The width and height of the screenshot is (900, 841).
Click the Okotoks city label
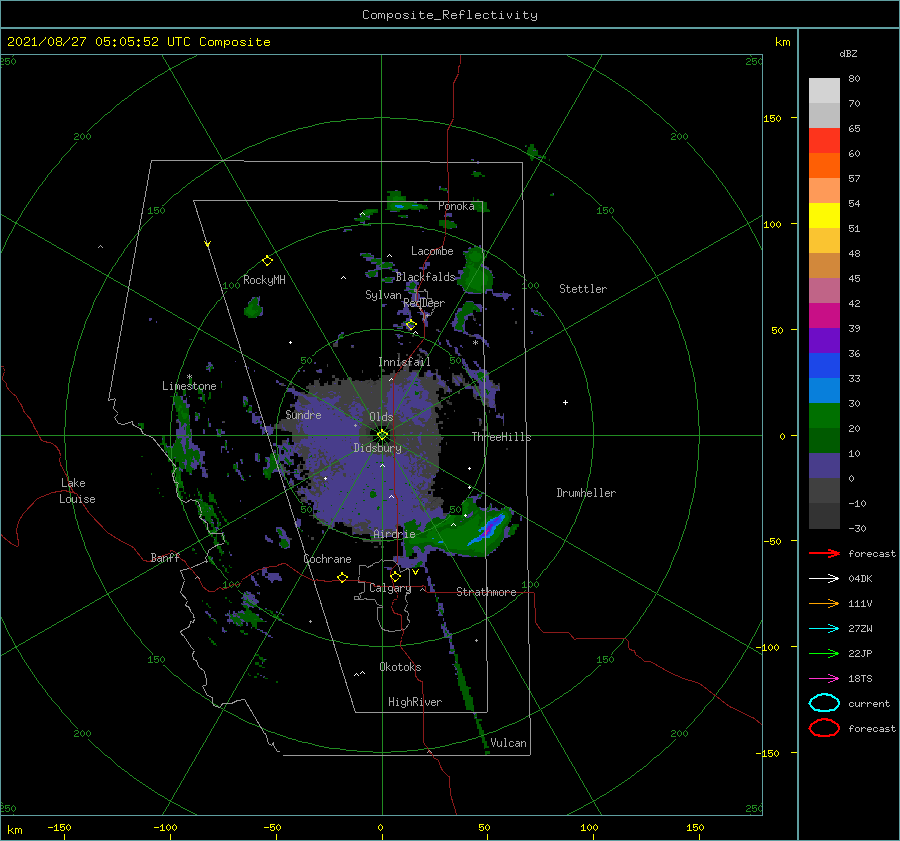tap(400, 667)
